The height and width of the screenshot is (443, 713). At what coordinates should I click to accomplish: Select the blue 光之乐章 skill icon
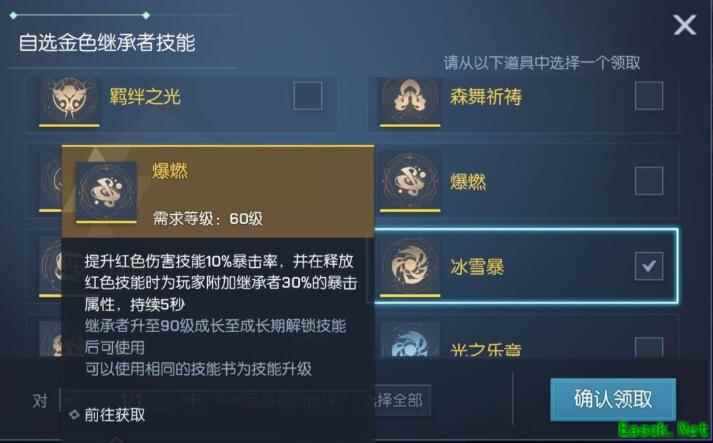tap(410, 340)
